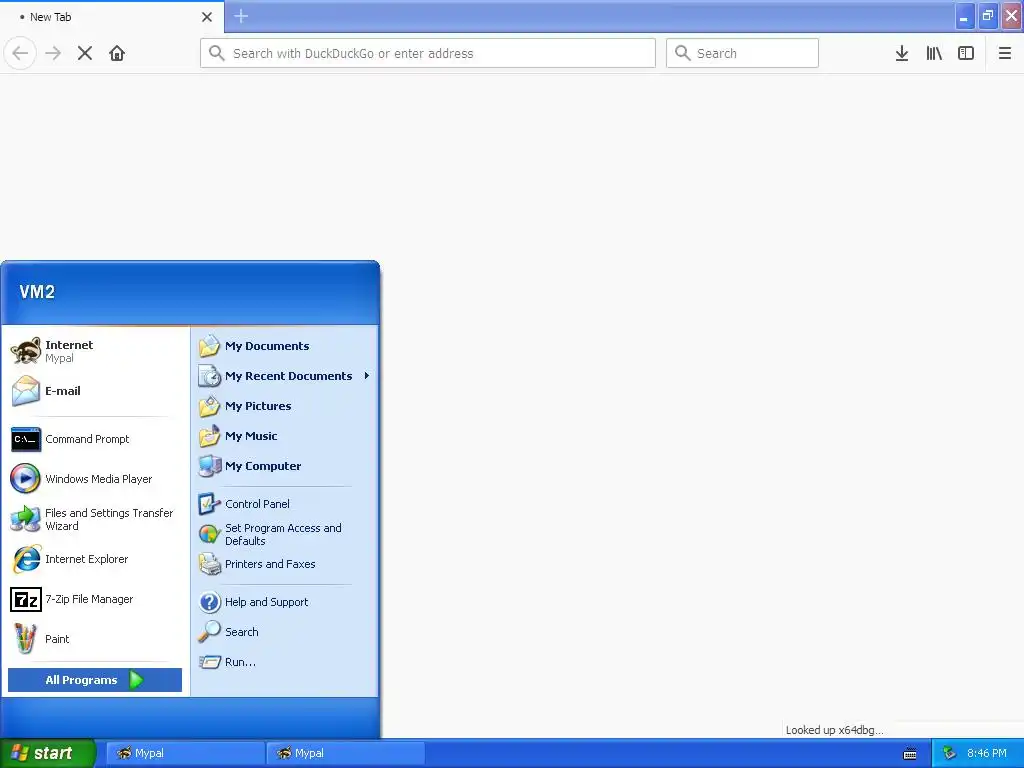Screen dimensions: 1024x768
Task: Open Set Program Access and Defaults
Action: [284, 534]
